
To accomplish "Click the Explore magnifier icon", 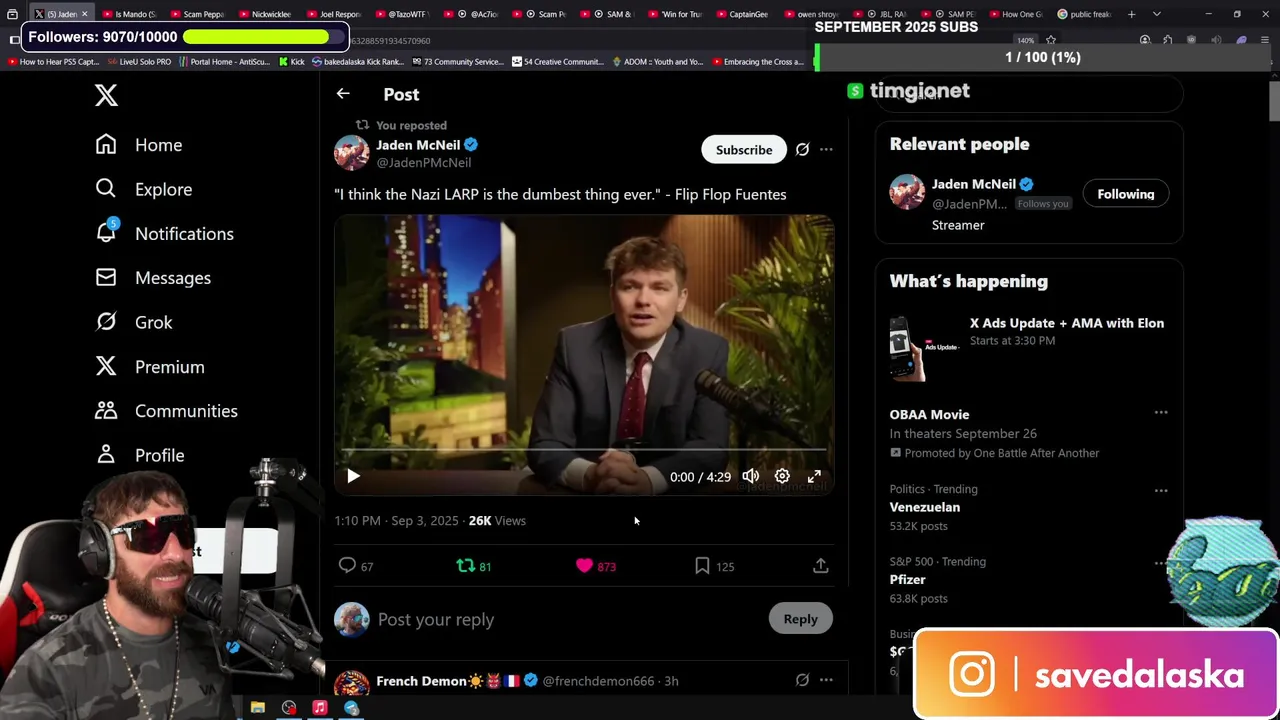I will 106,188.
